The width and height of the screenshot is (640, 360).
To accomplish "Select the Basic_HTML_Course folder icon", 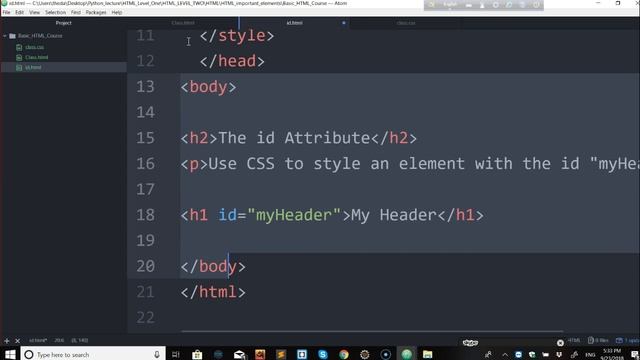I will pyautogui.click(x=12, y=36).
